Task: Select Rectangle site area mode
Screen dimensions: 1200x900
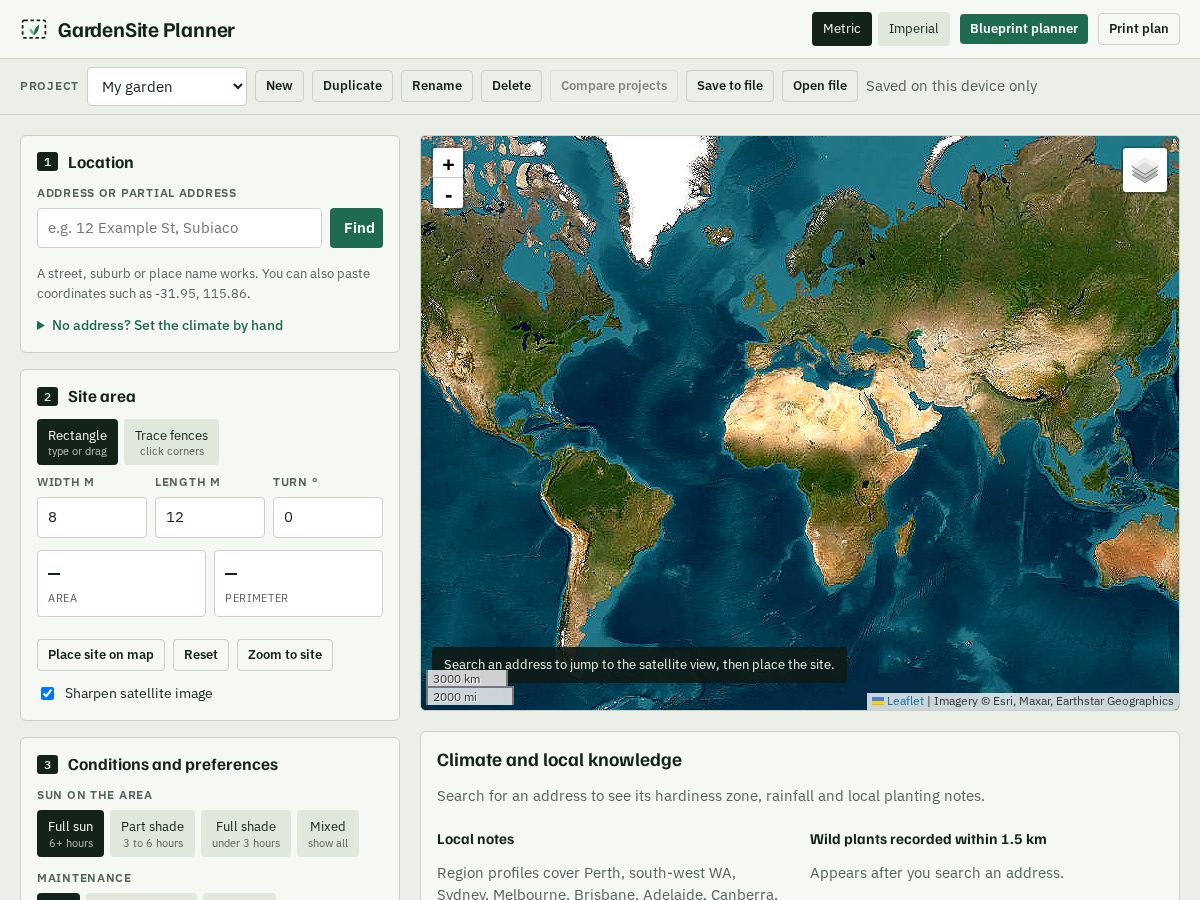Action: pos(77,442)
